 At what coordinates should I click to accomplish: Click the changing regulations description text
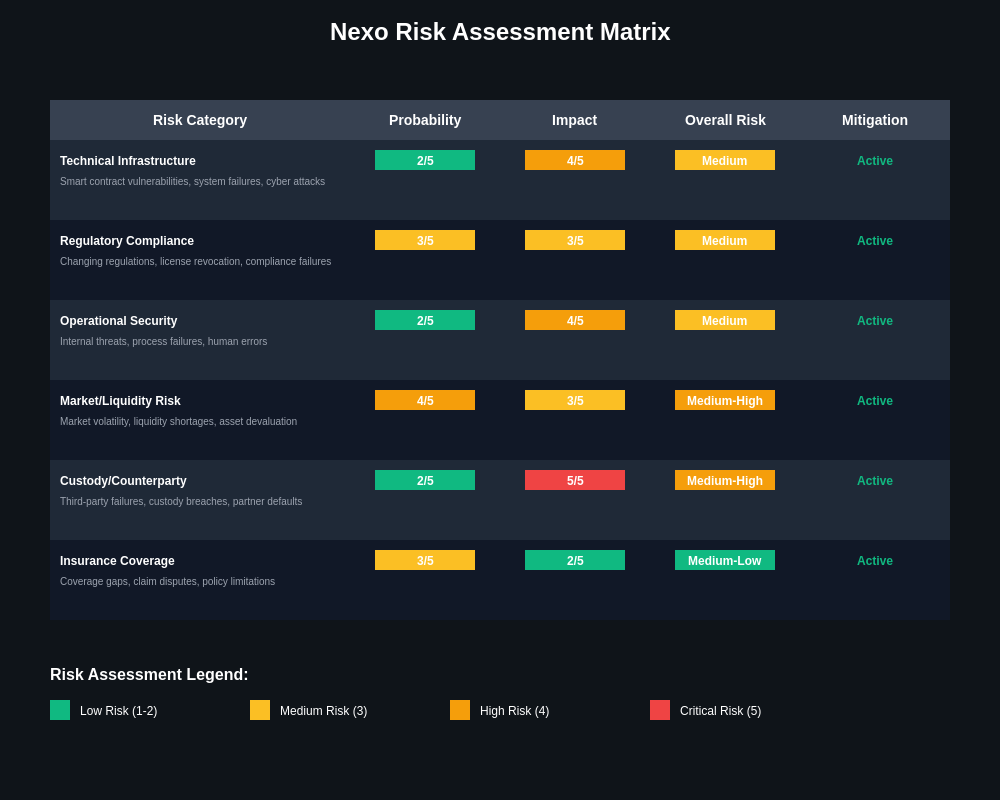[x=196, y=261]
